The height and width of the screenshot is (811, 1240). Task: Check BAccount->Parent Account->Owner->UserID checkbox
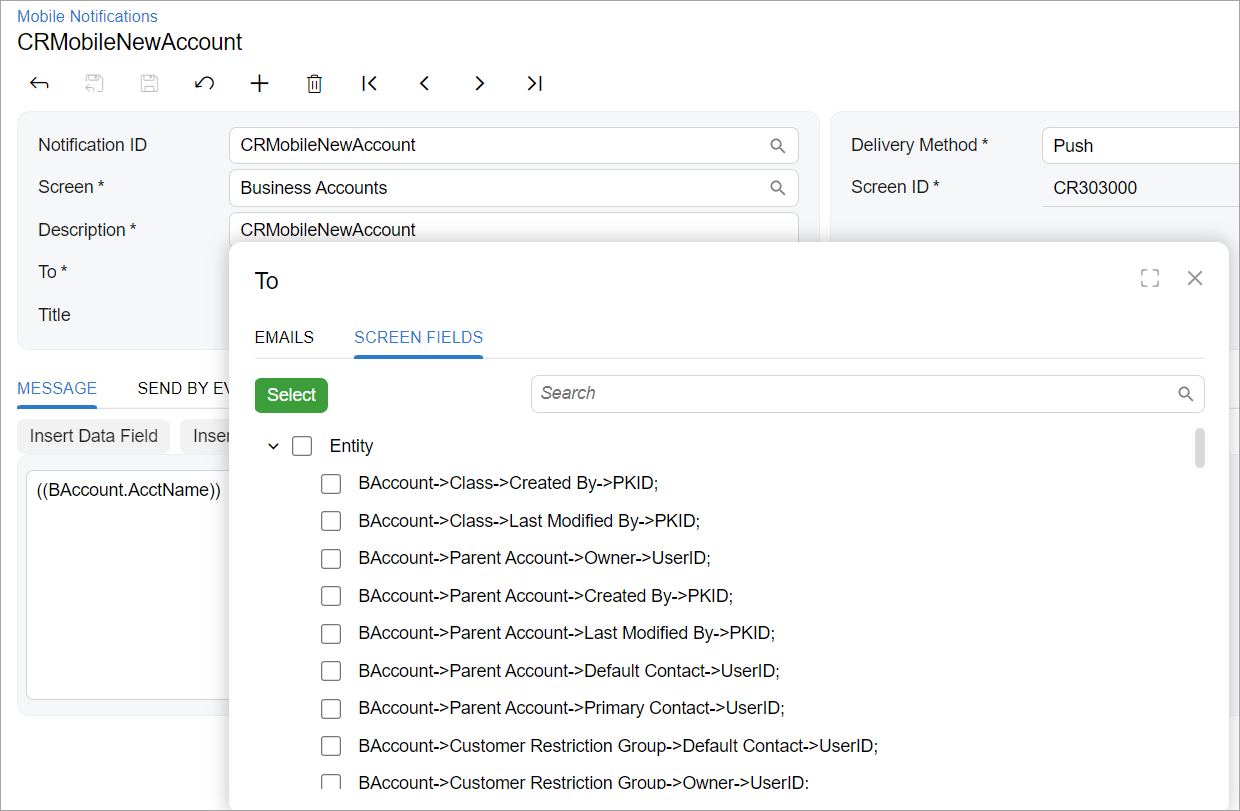pos(331,559)
